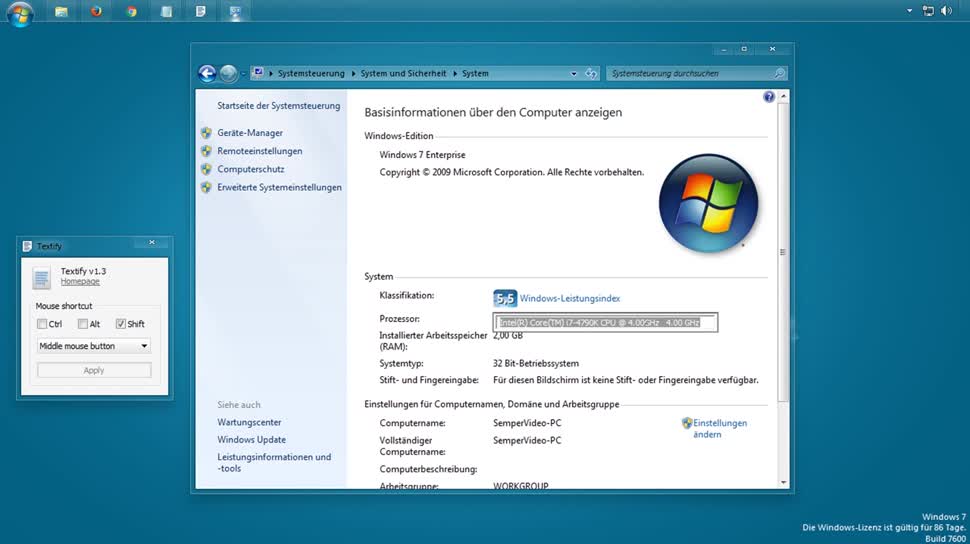Open Windows Explorer from the taskbar
The image size is (970, 544).
tap(61, 12)
